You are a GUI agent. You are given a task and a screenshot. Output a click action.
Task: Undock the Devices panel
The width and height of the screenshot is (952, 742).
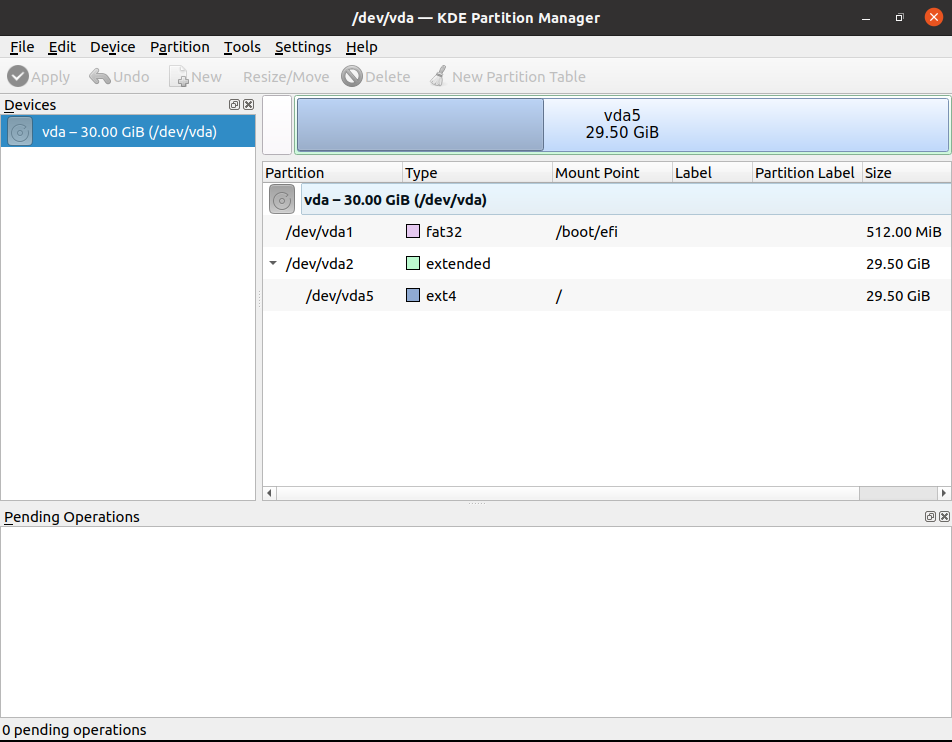234,104
